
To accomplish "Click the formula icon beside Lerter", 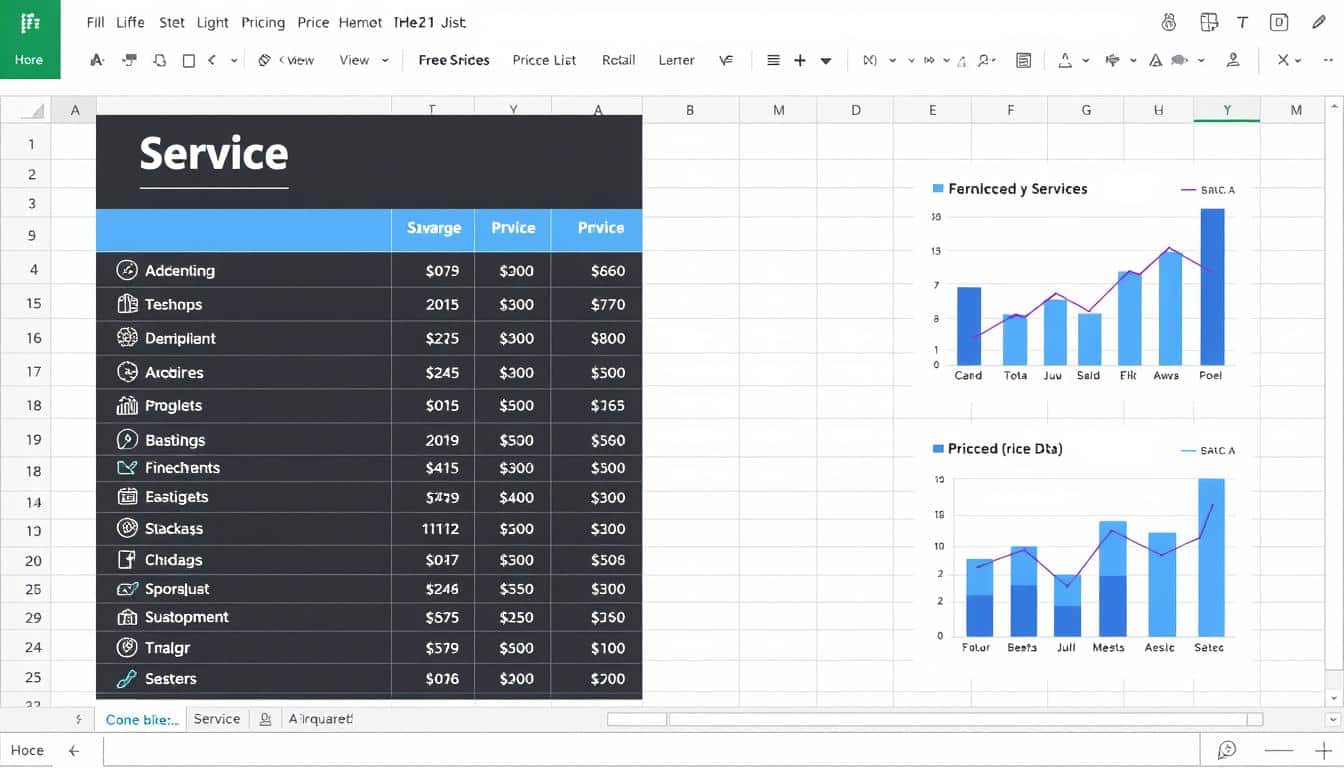I will [x=726, y=60].
